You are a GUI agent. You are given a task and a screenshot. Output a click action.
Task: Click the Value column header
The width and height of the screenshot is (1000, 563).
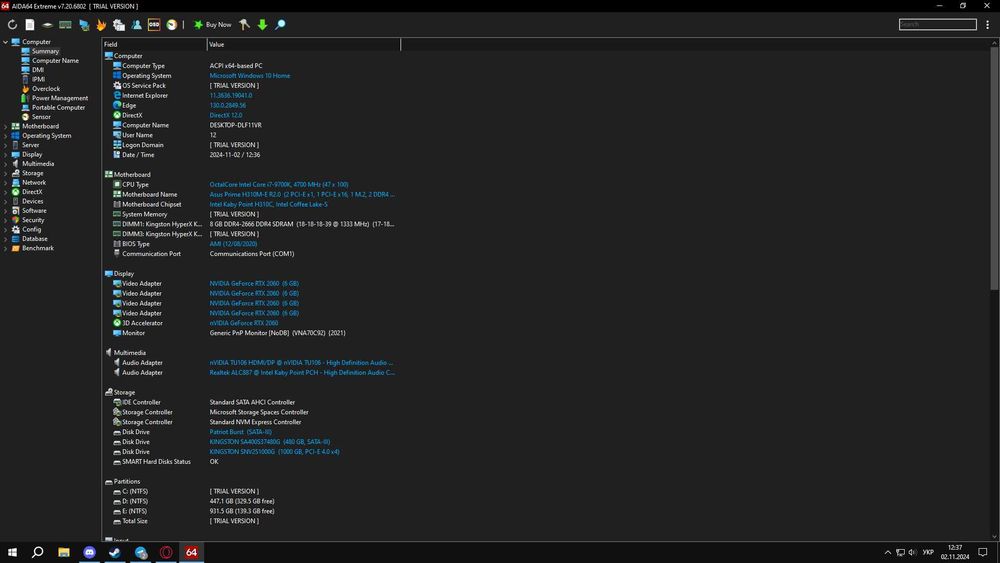click(x=304, y=45)
